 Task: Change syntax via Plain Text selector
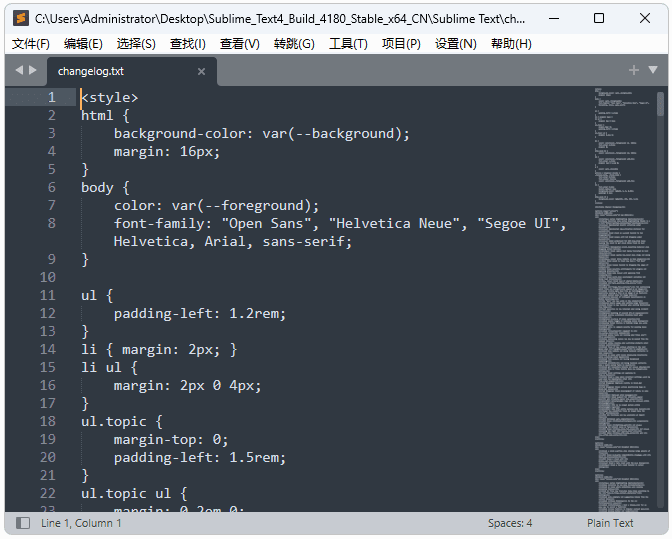[610, 523]
